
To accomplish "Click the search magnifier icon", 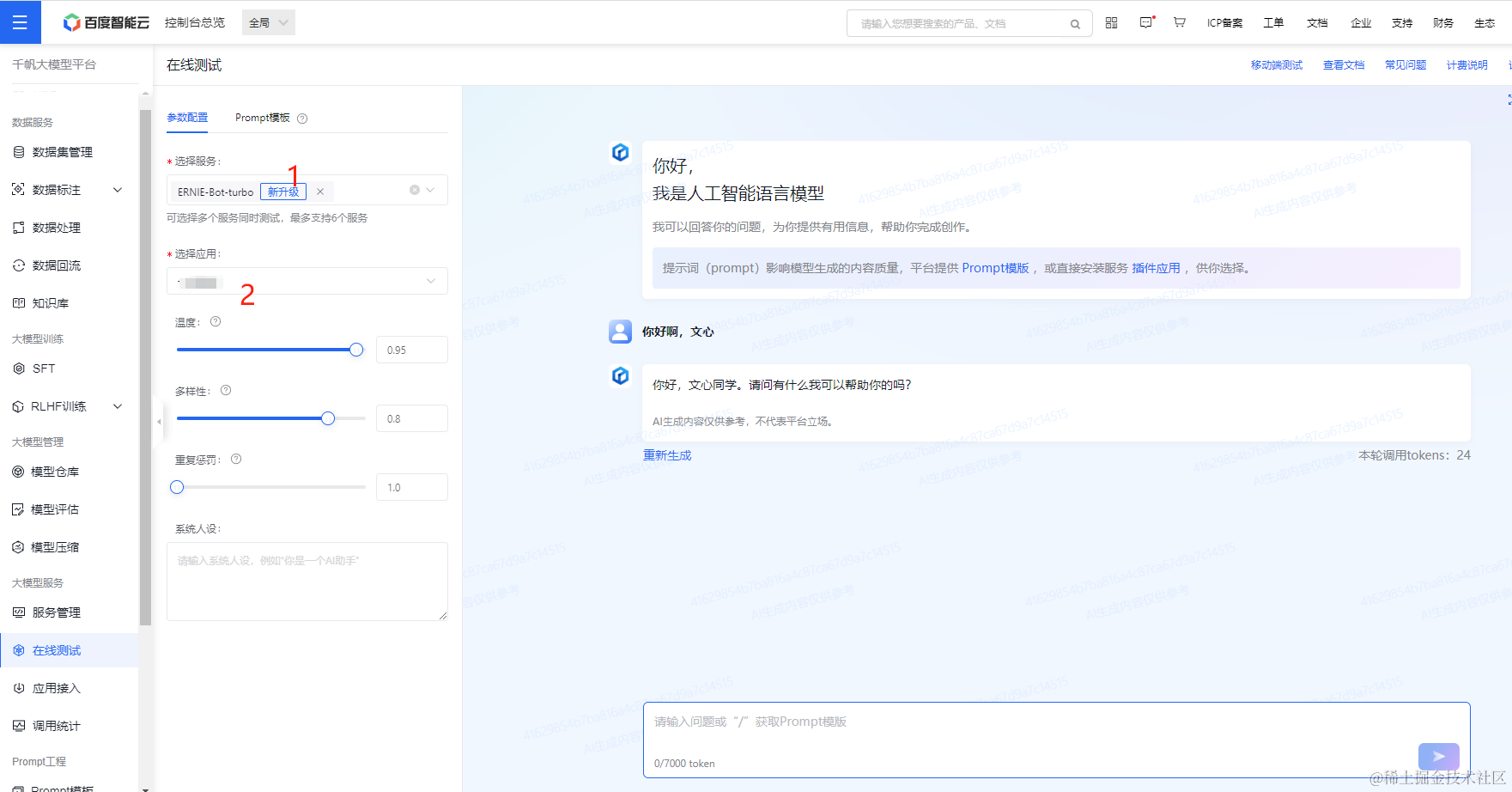I will click(1075, 24).
